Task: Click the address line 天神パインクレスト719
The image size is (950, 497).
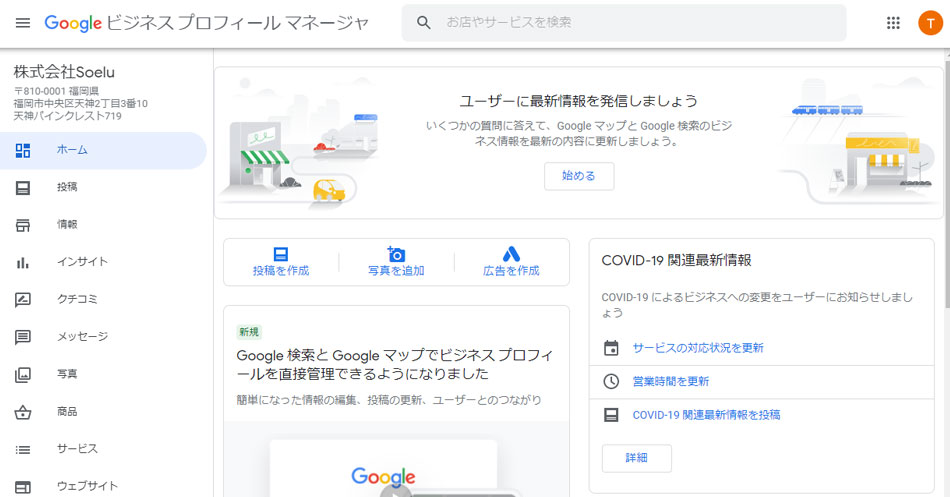Action: click(67, 116)
